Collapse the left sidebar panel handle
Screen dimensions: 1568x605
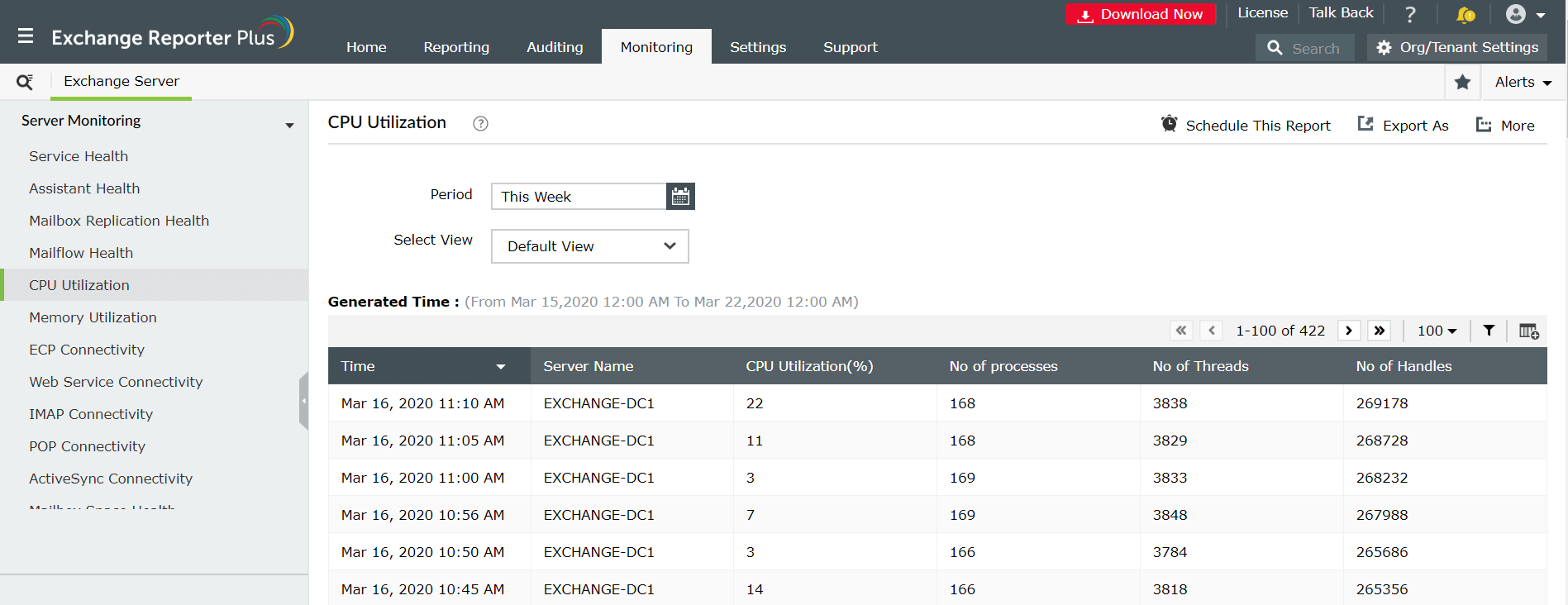coord(303,401)
